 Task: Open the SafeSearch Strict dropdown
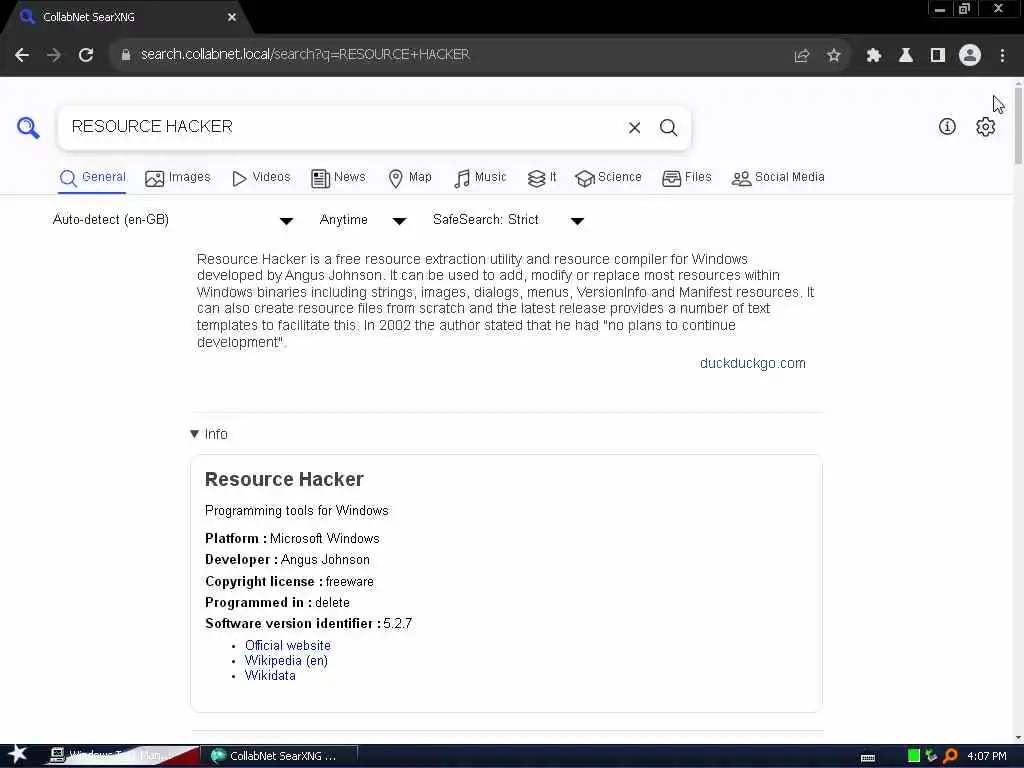pos(508,220)
